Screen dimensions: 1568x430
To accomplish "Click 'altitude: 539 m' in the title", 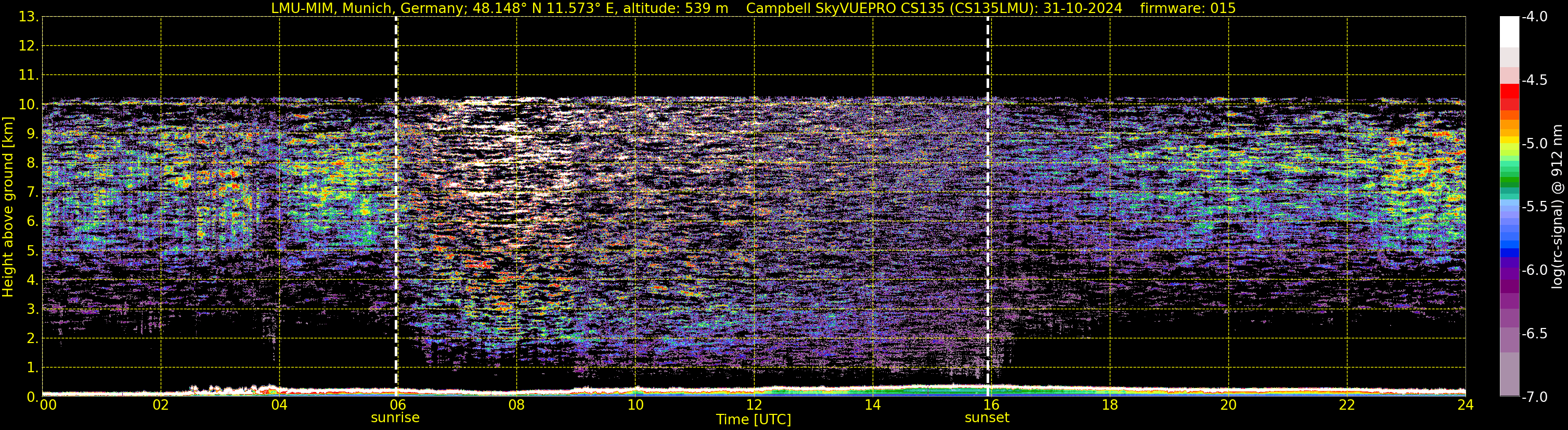I will (x=676, y=8).
